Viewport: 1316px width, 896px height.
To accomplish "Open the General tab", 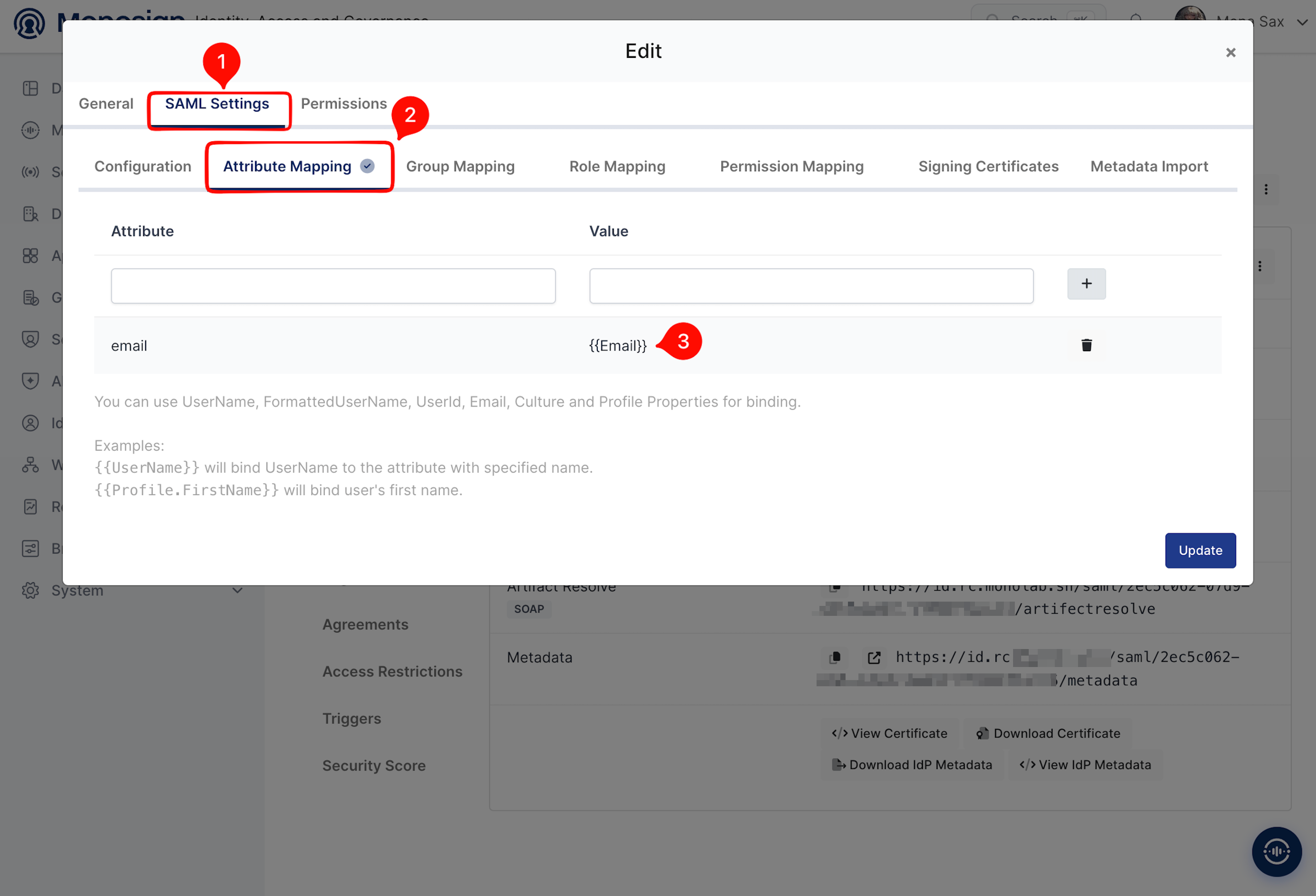I will pyautogui.click(x=106, y=104).
